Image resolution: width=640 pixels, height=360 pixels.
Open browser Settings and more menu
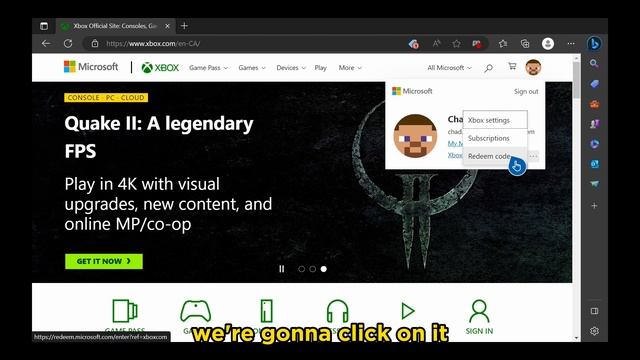coord(571,43)
